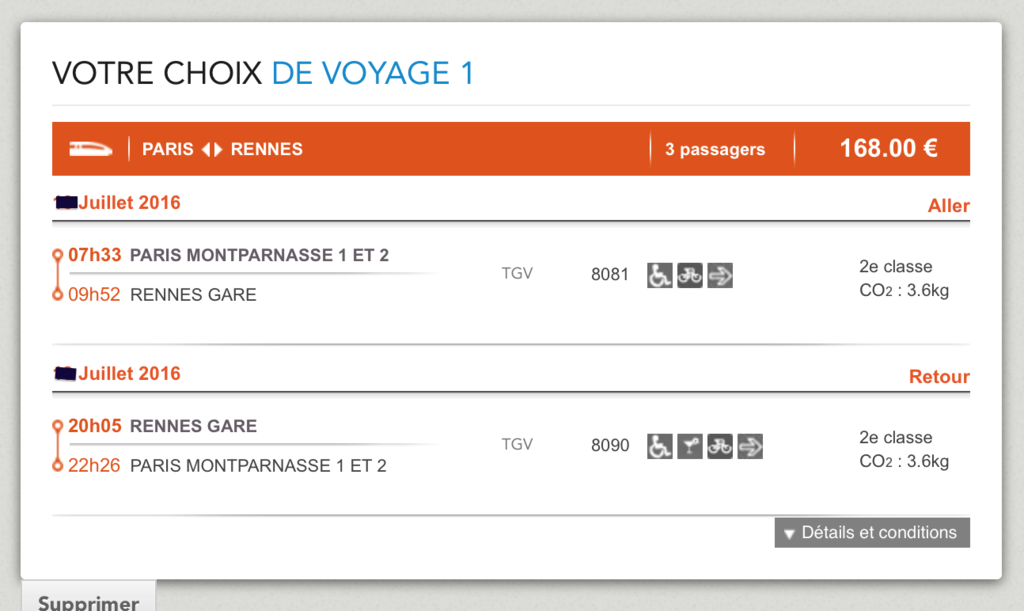Expand Détails et conditions
The width and height of the screenshot is (1024, 611).
(x=872, y=533)
